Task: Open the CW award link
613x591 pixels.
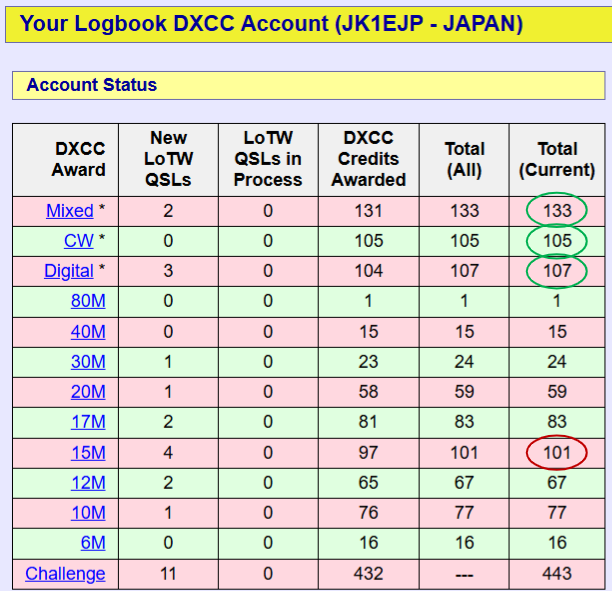Action: (79, 241)
